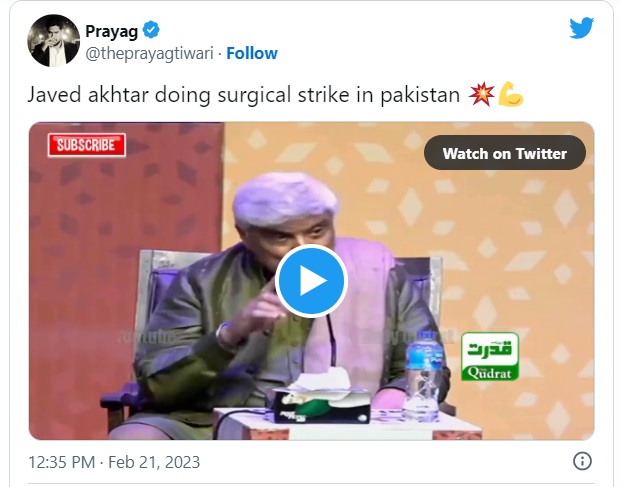Click the flexed biceps emoji
The image size is (621, 487).
click(x=510, y=95)
